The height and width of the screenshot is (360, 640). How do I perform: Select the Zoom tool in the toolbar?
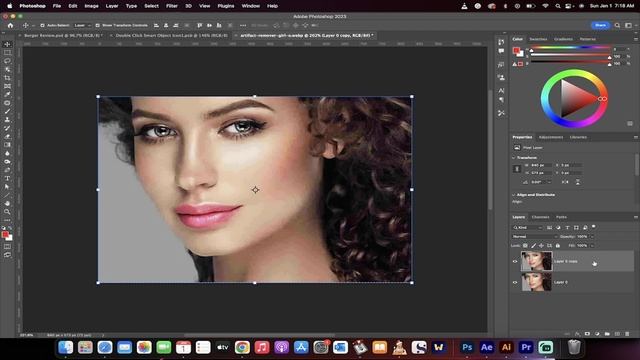coord(7,212)
